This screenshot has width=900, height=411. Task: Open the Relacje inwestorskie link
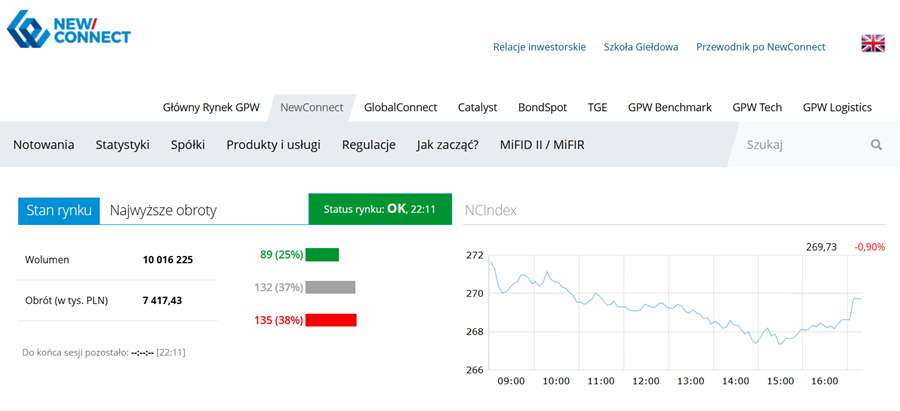pyautogui.click(x=539, y=47)
